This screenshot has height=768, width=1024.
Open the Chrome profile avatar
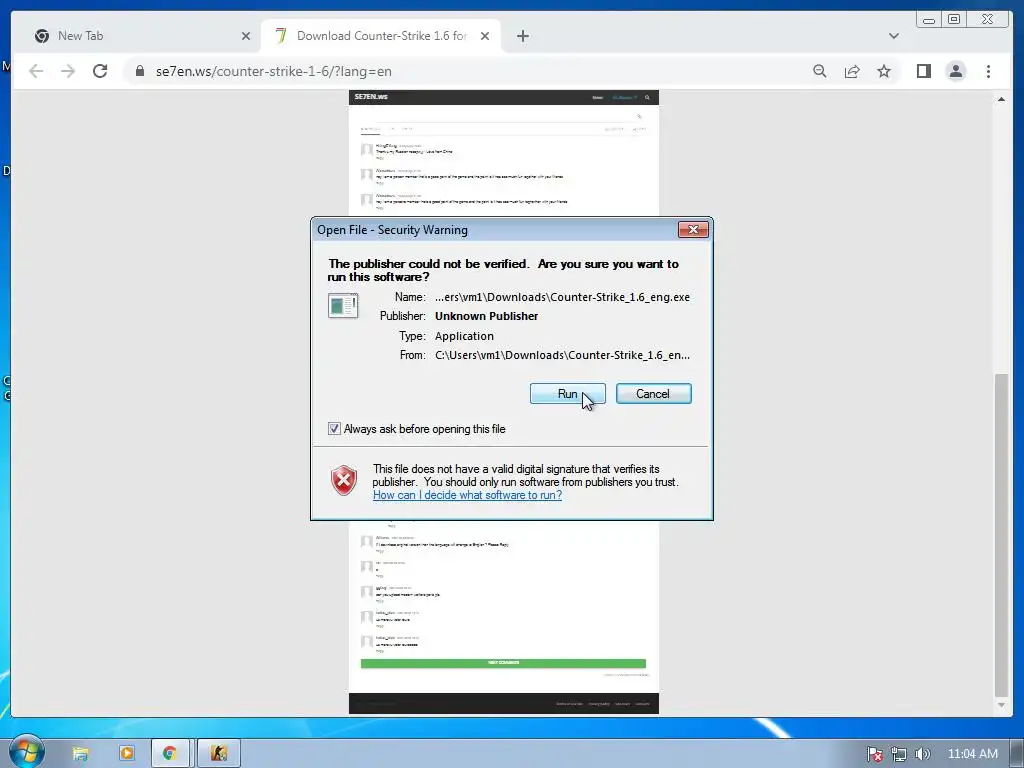955,71
